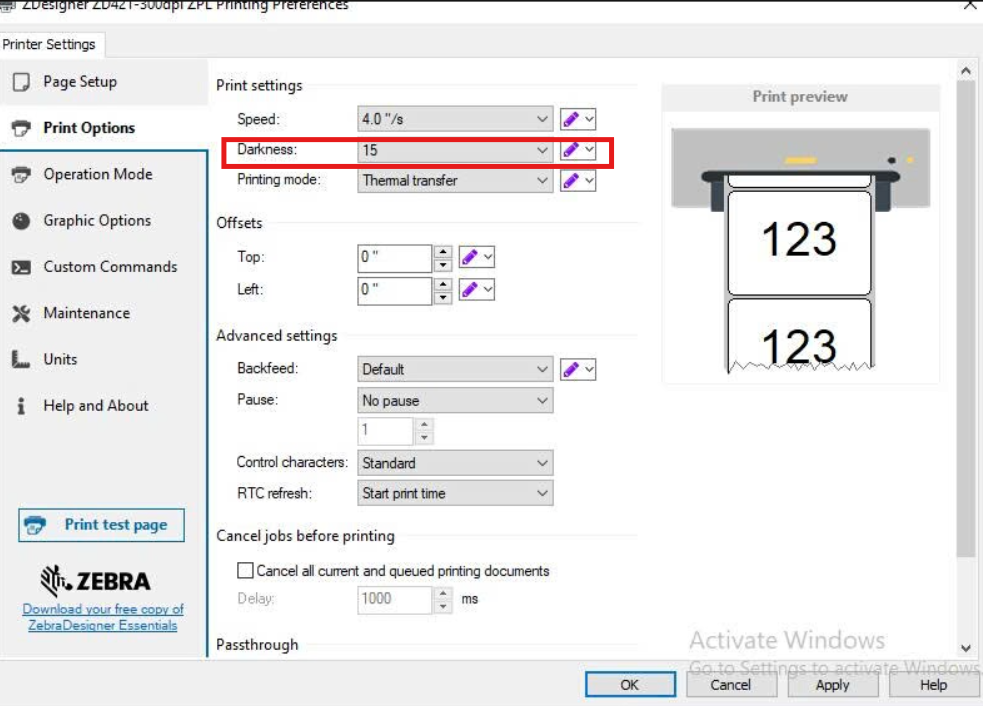This screenshot has height=706, width=983.
Task: Click the scrollbar up arrow
Action: click(x=965, y=71)
